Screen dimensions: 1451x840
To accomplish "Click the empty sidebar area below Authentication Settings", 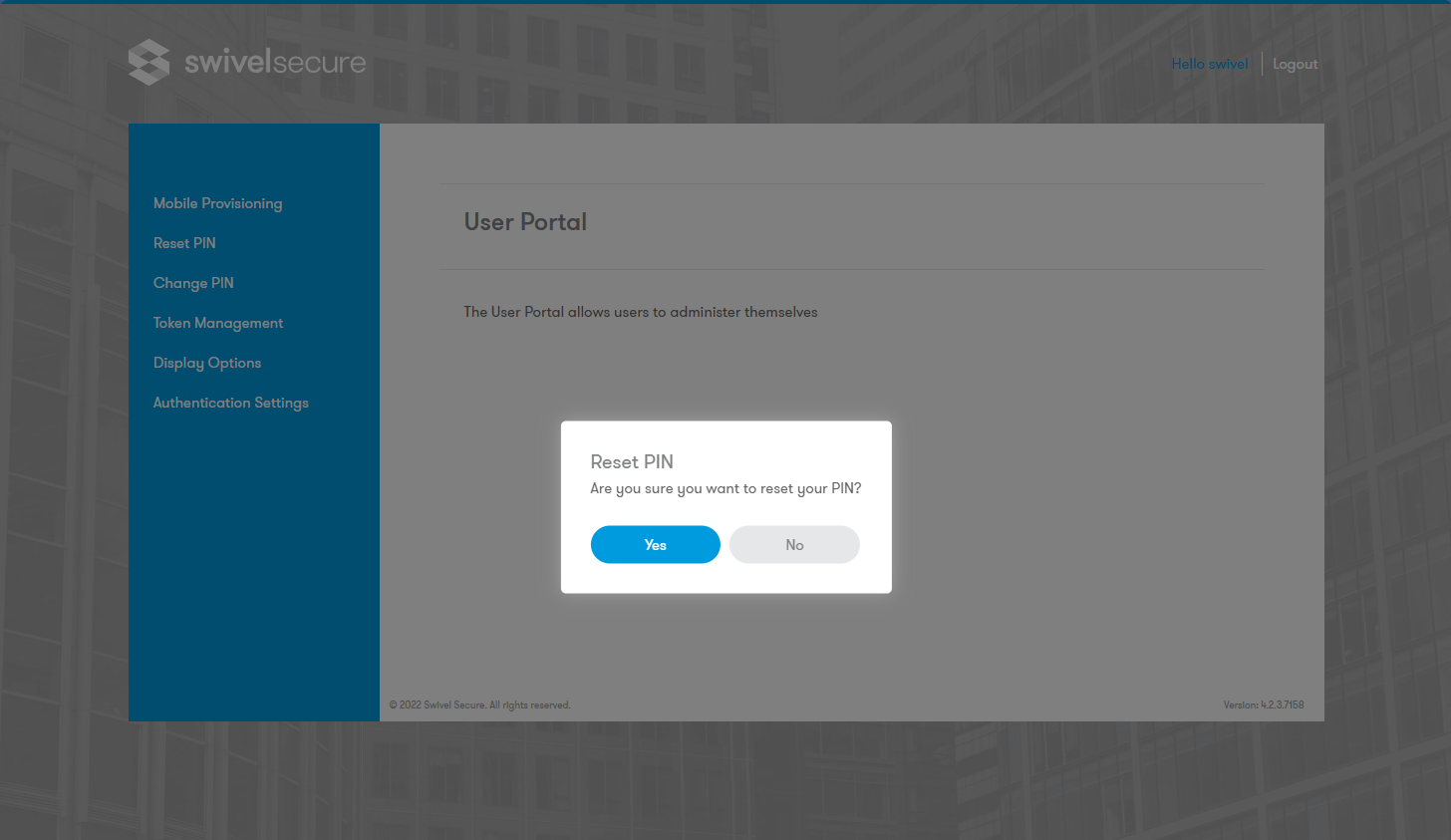I will 254,558.
